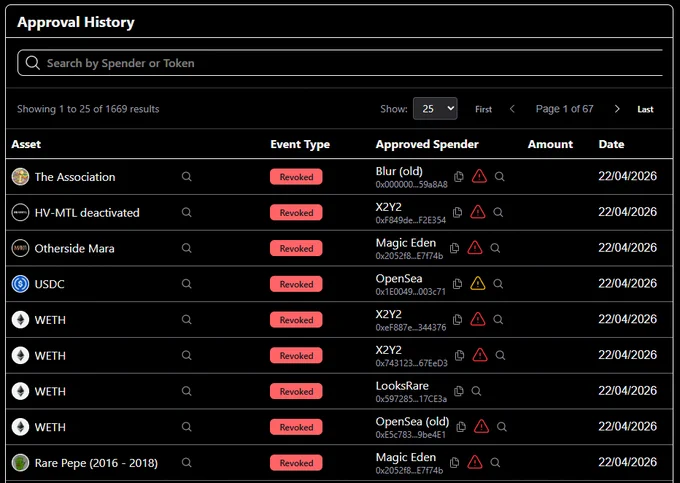
Task: Click warning icon in Otherside Mara row
Action: (x=475, y=248)
